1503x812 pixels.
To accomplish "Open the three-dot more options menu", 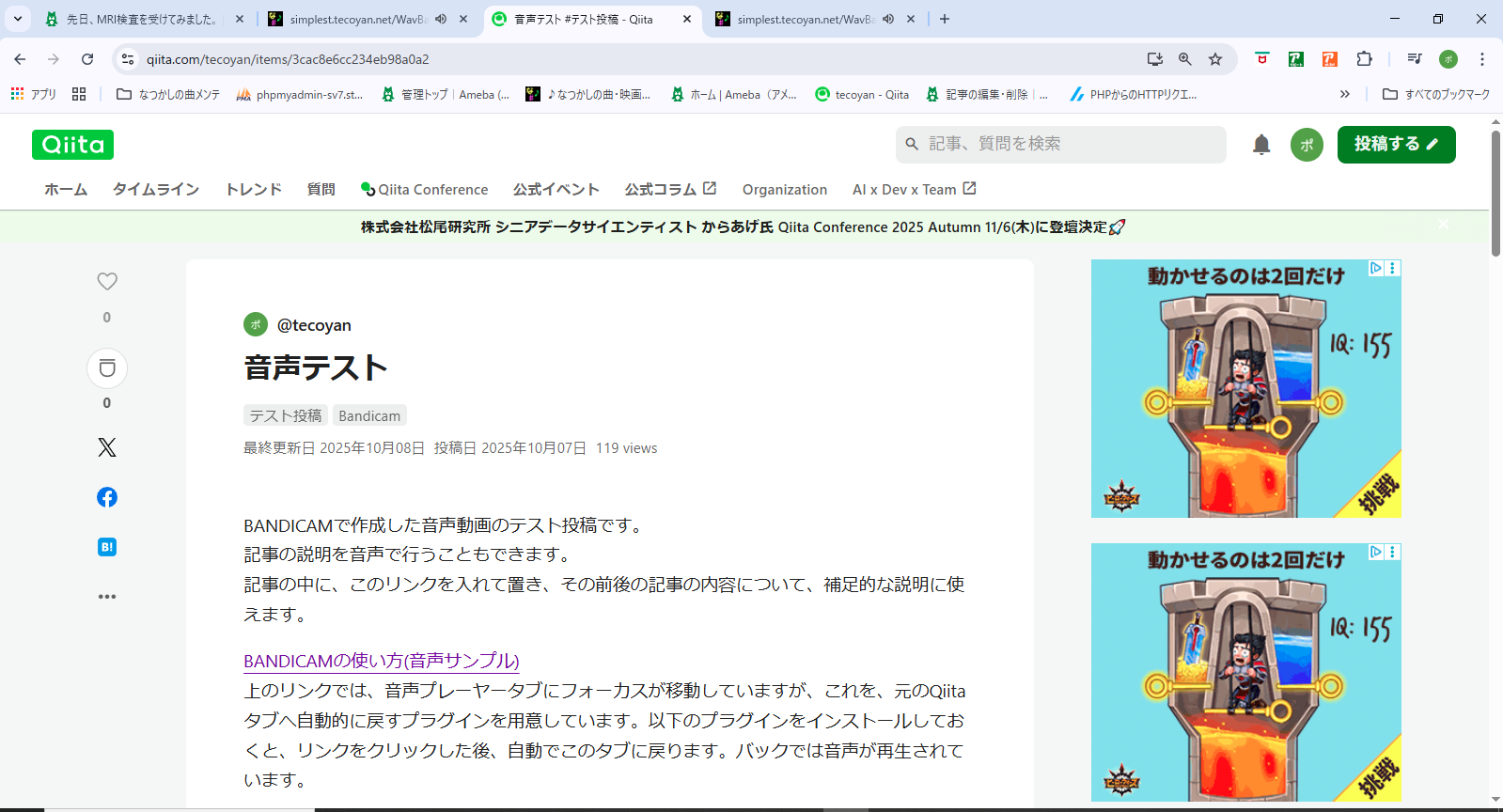I will pyautogui.click(x=107, y=597).
